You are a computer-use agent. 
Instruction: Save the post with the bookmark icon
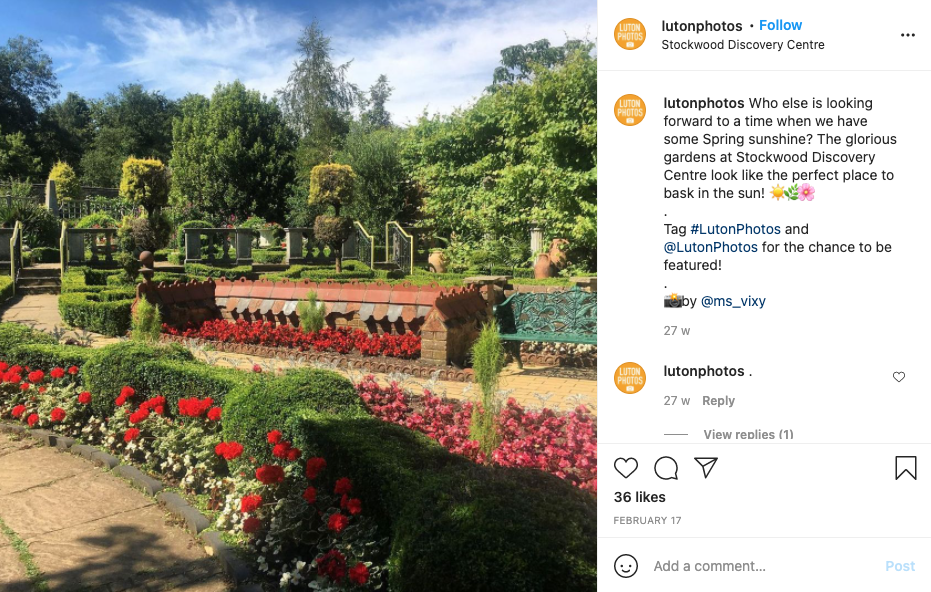(x=905, y=468)
